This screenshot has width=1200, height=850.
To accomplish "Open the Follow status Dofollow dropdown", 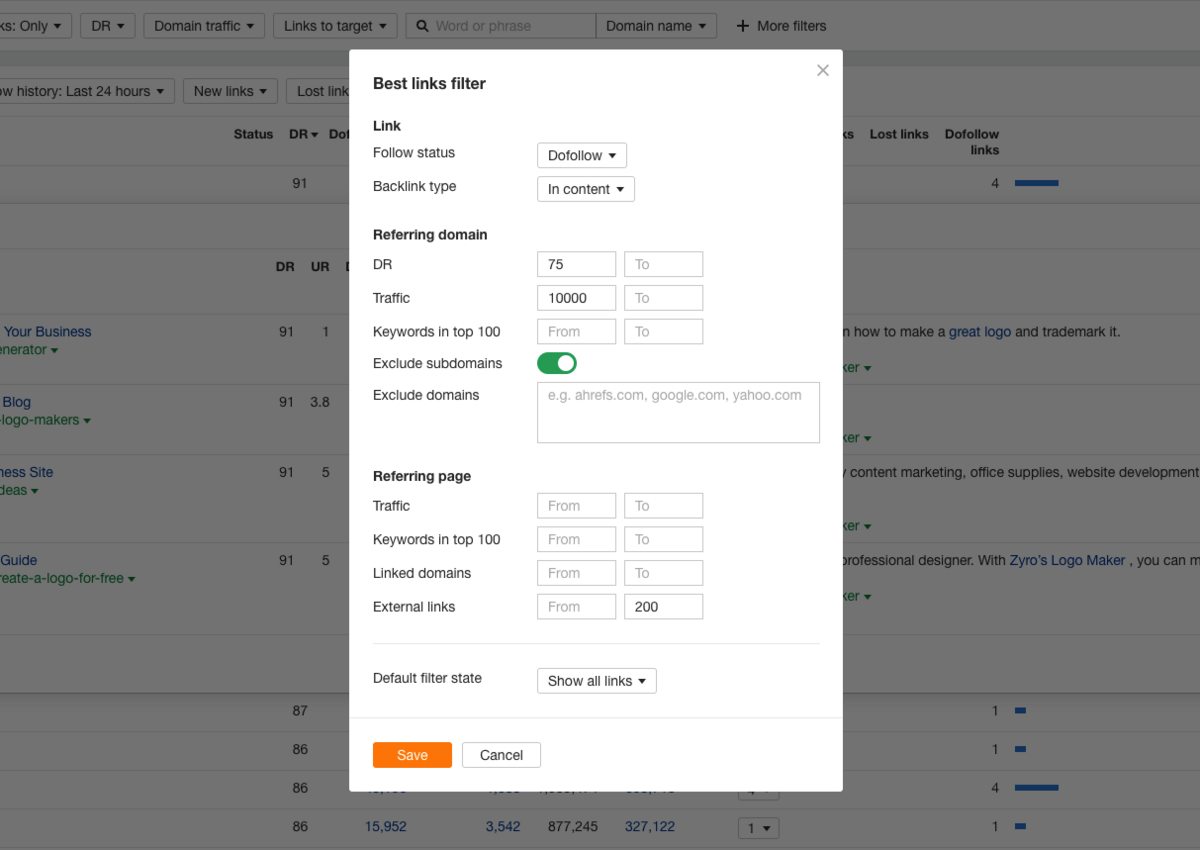I will coord(582,155).
